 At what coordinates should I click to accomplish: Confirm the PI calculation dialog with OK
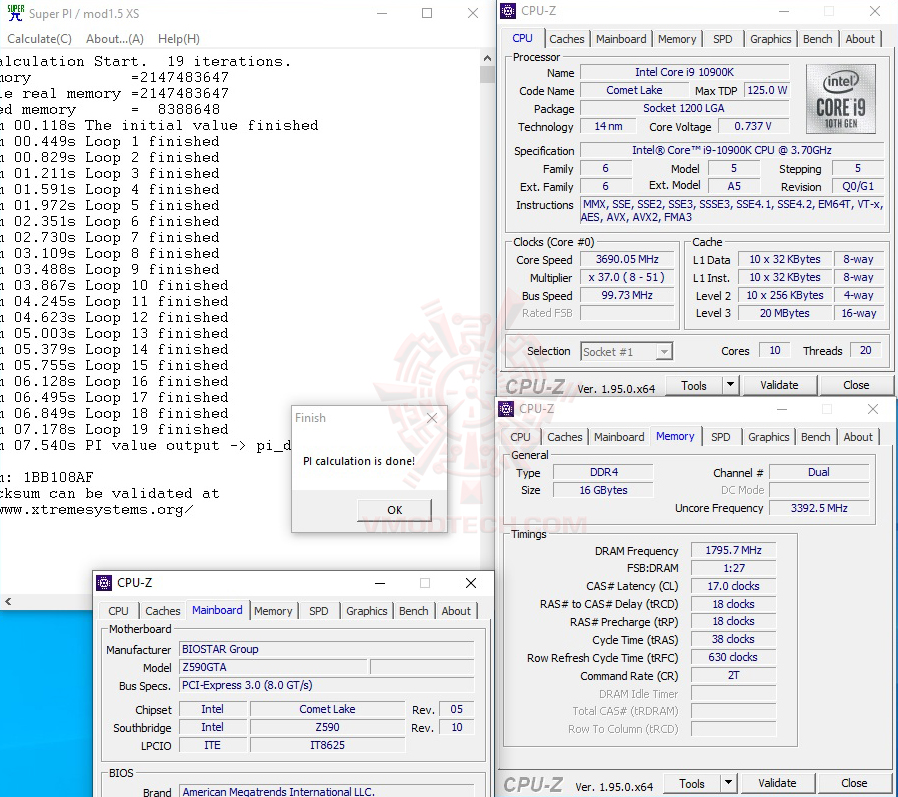point(395,510)
